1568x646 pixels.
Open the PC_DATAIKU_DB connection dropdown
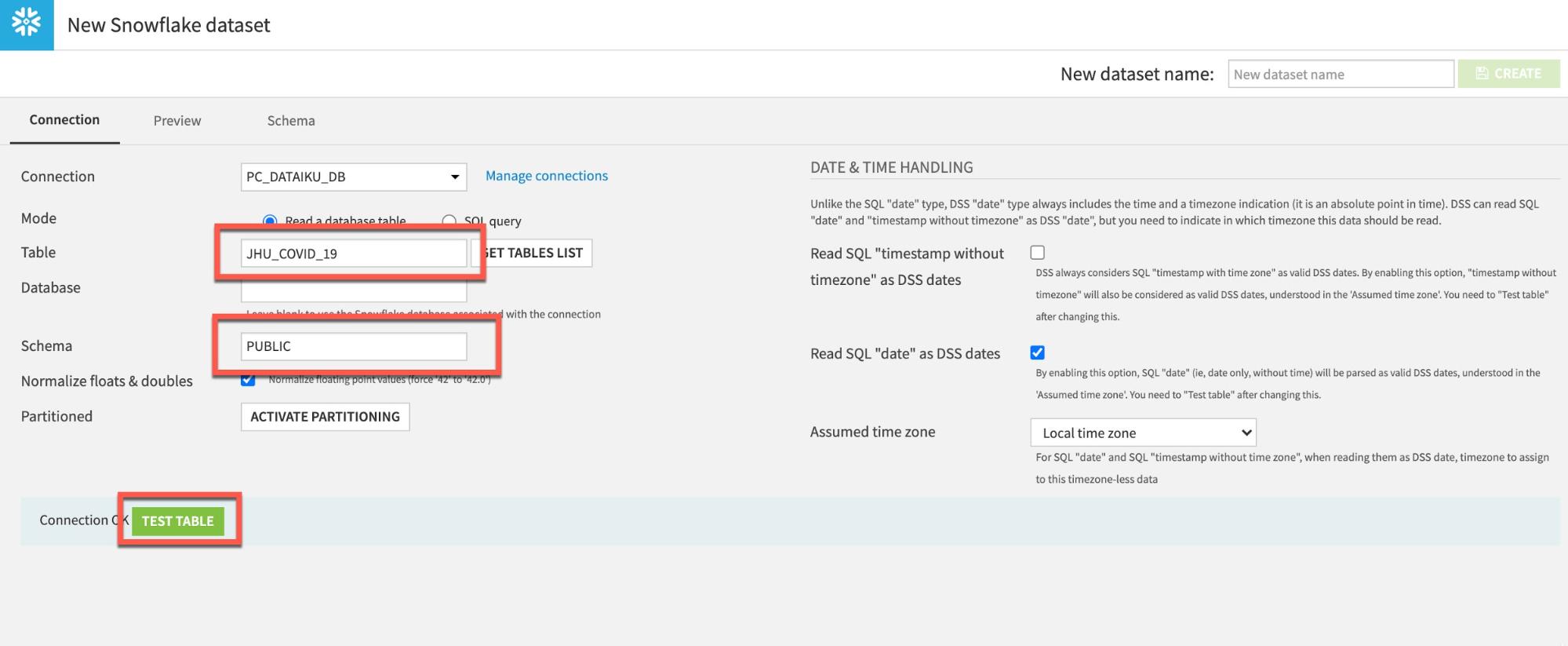(353, 177)
